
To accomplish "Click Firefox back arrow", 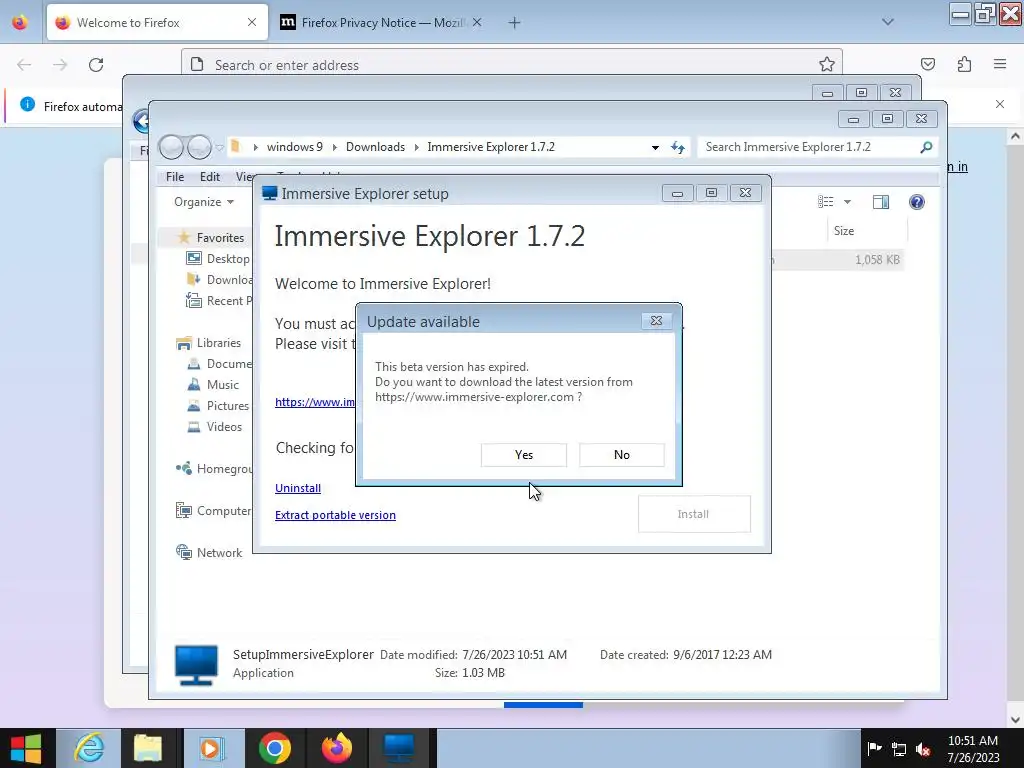I will coord(24,65).
